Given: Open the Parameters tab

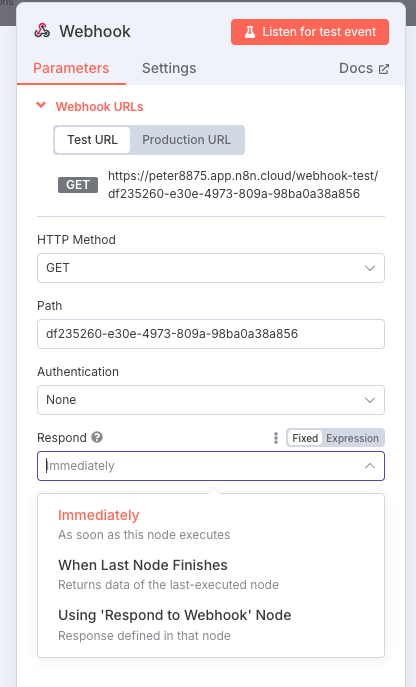Looking at the screenshot, I should point(71,68).
